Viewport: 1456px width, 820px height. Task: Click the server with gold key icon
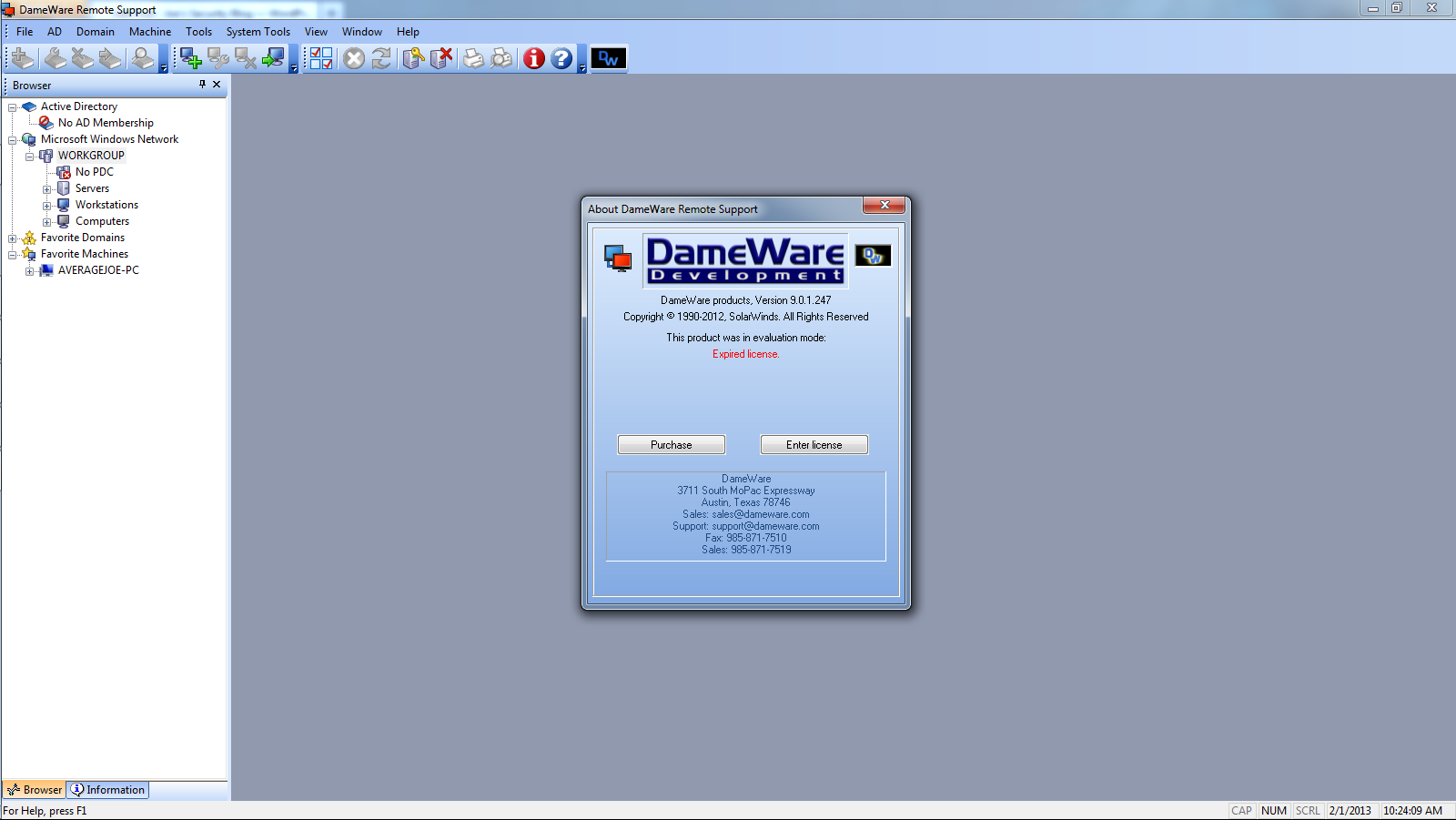[414, 59]
